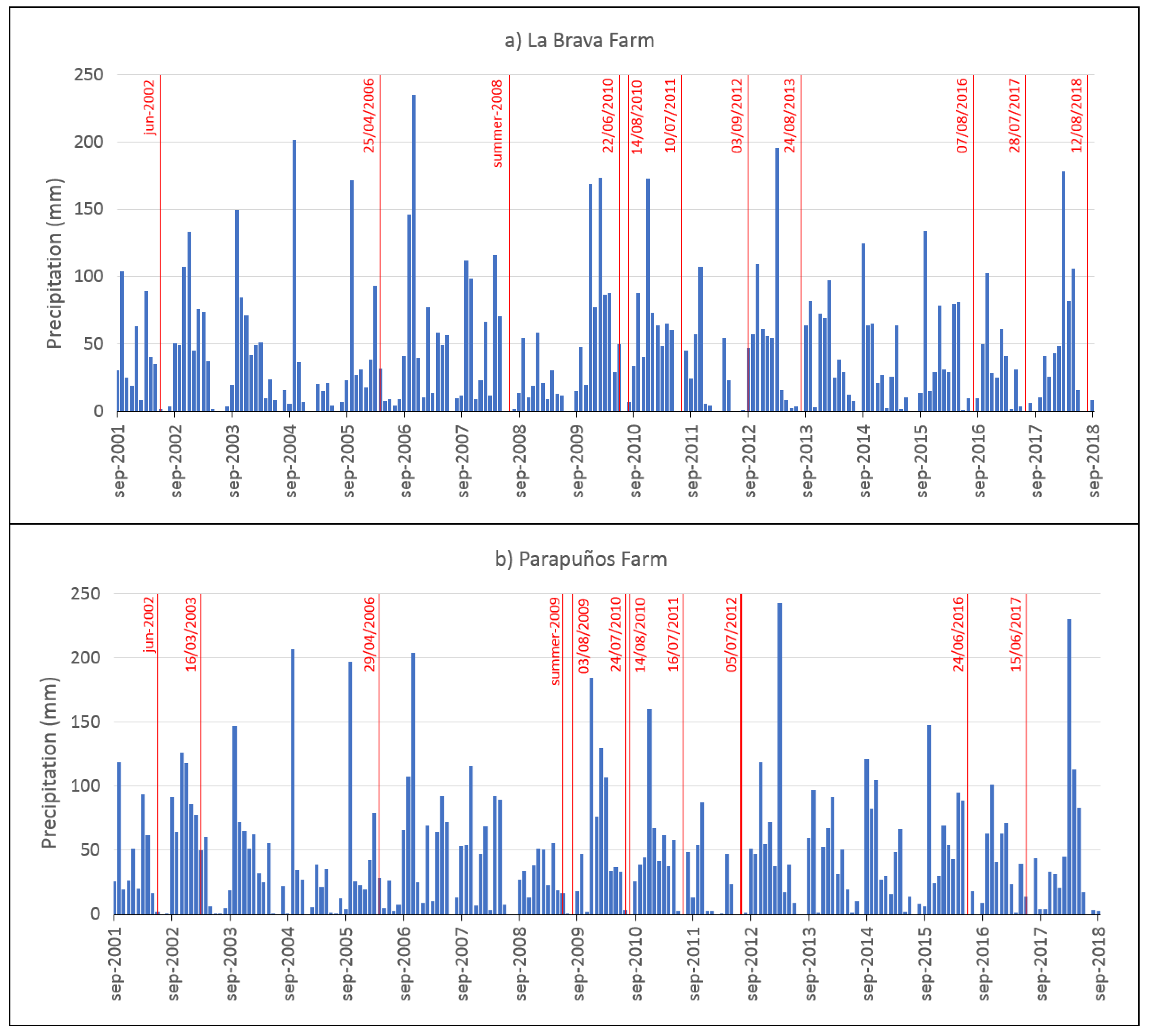Select the 07/08/2016 marker in top chart
Screen dimensions: 1150x1036
[962, 116]
